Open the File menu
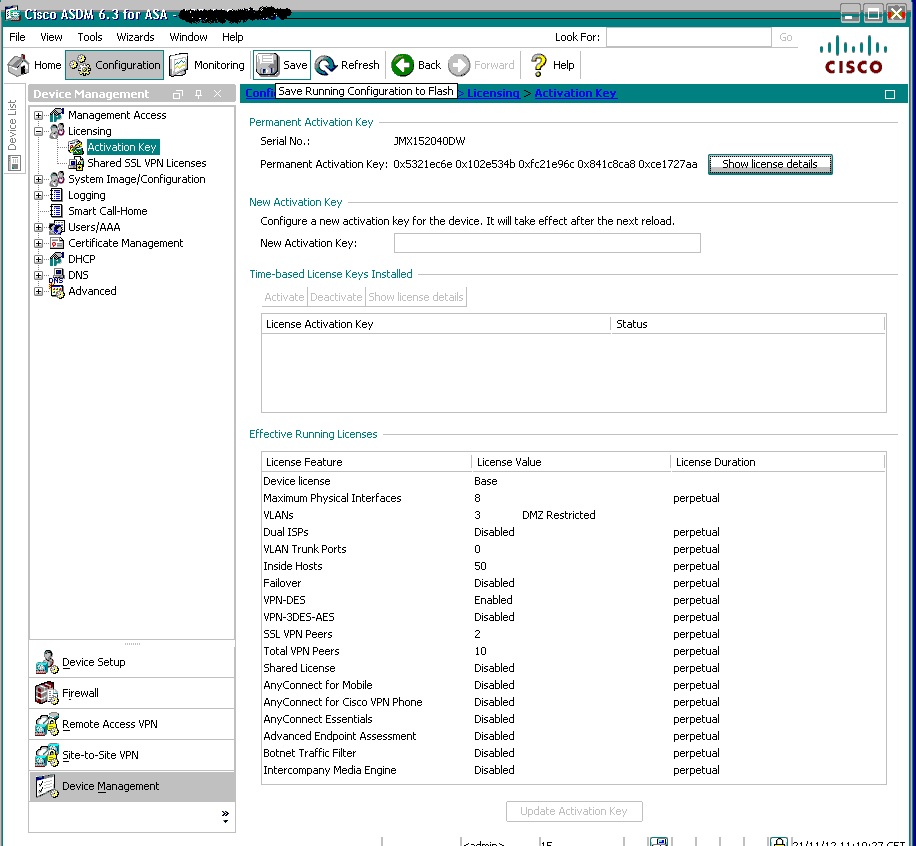The image size is (916, 846). tap(18, 37)
